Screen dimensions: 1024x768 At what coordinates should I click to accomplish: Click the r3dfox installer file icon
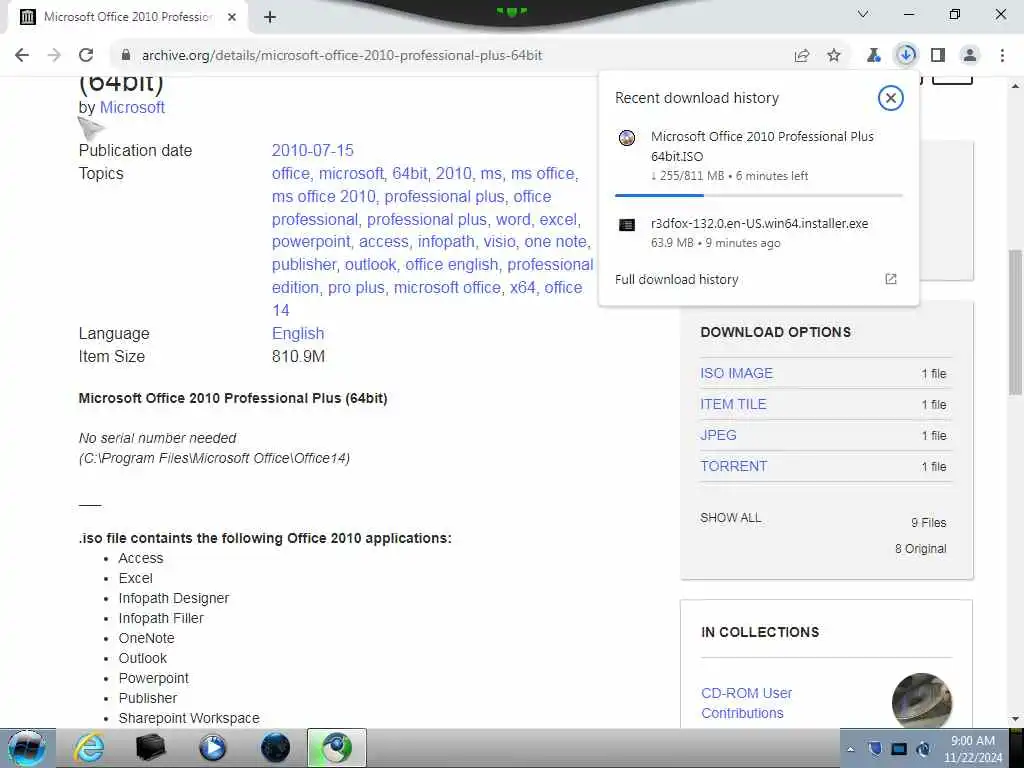point(627,225)
